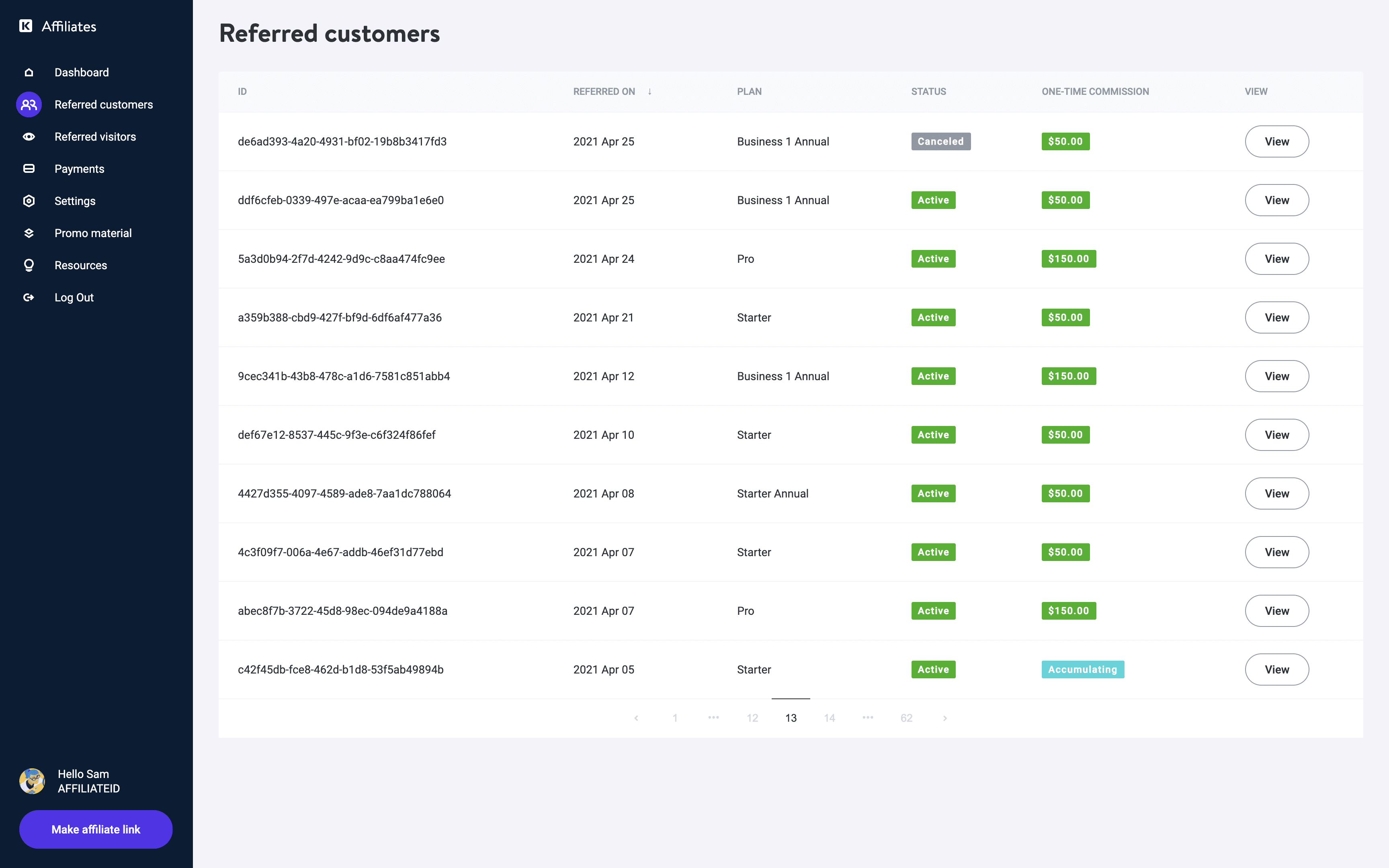
Task: Click the Referred customers people icon
Action: tap(29, 104)
